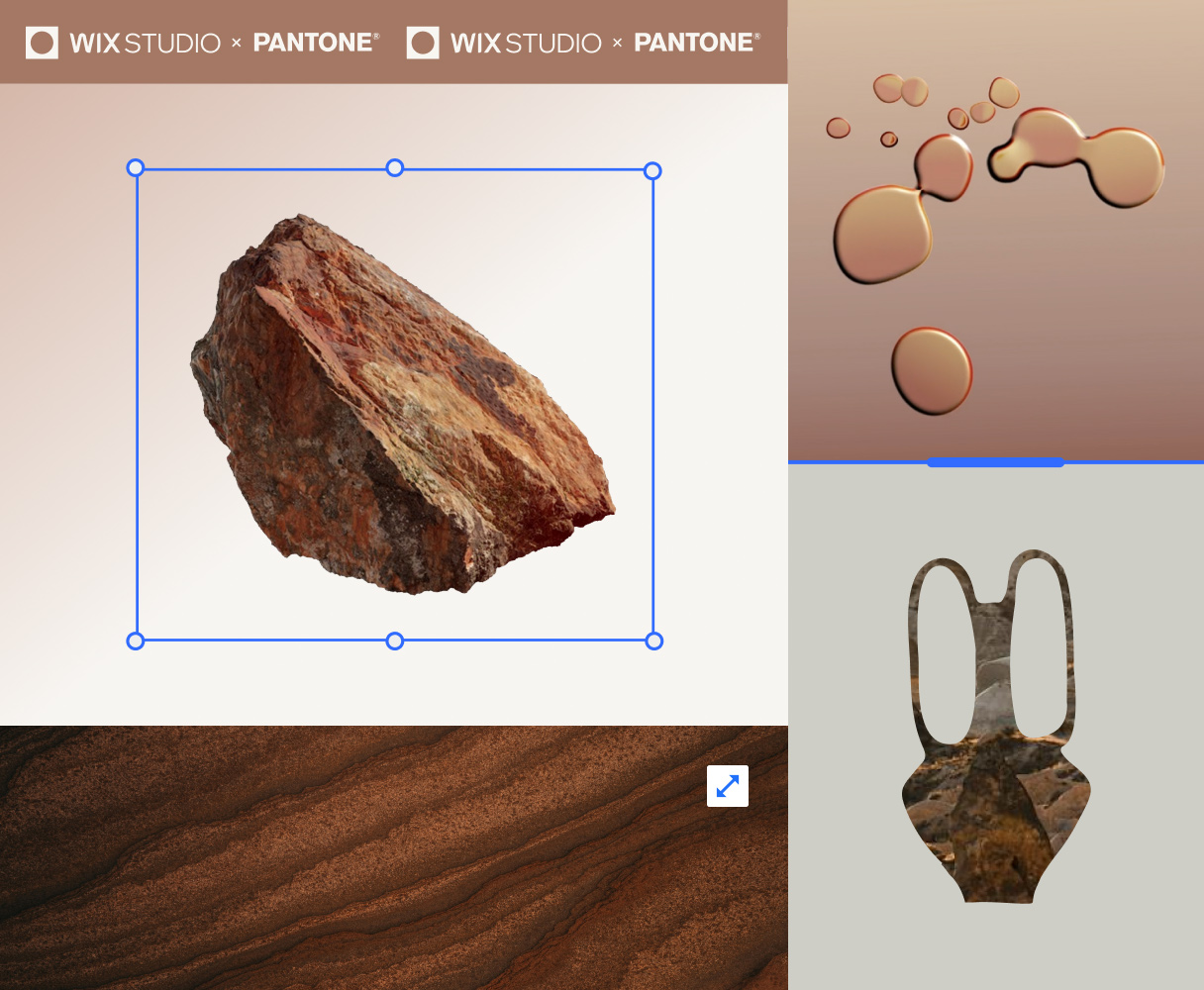
Task: Select the top-center resize handle of the selection box
Action: click(x=394, y=168)
